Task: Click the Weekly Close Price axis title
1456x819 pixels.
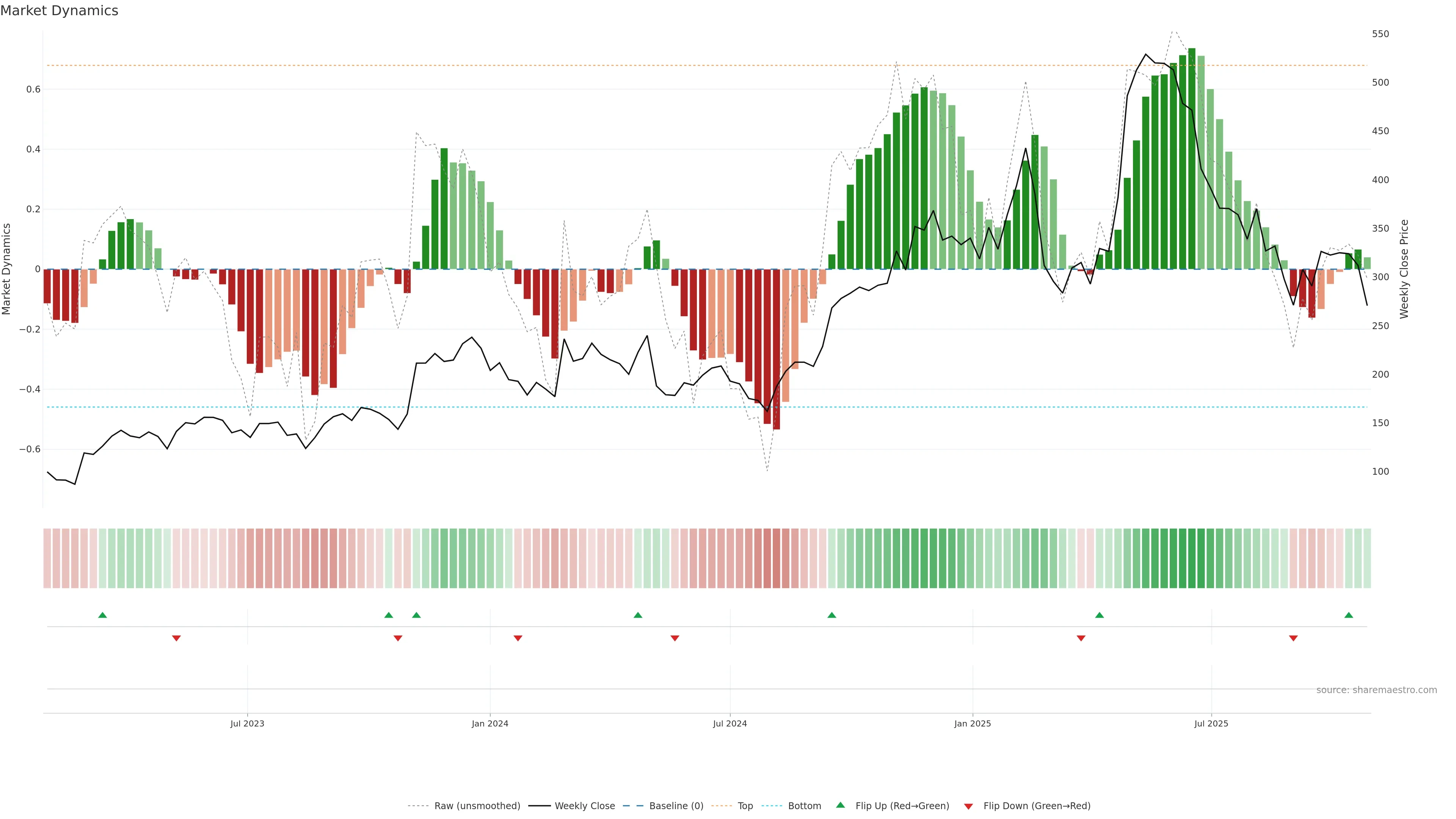Action: tap(1404, 269)
